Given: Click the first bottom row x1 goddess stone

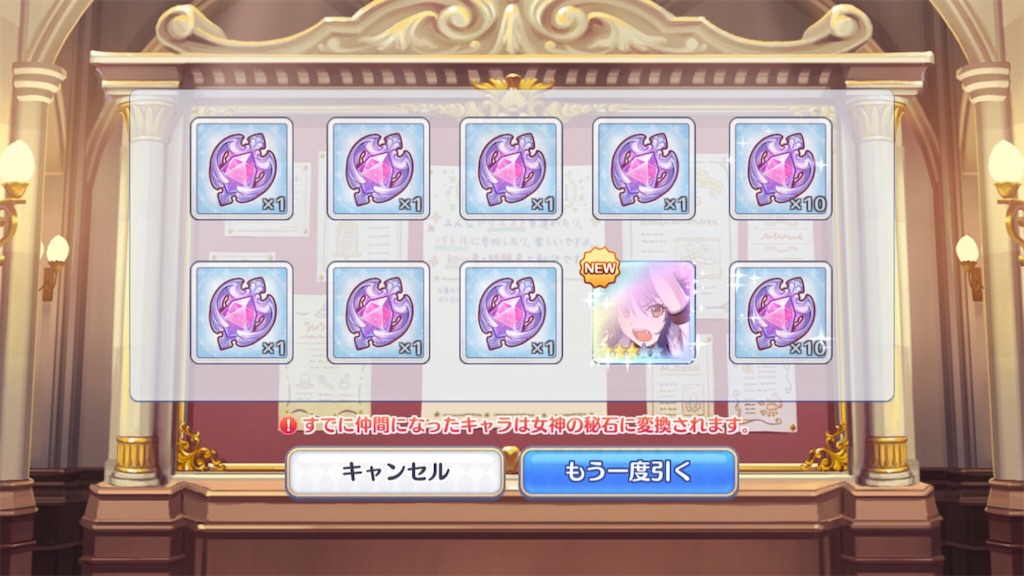Looking at the screenshot, I should [242, 313].
